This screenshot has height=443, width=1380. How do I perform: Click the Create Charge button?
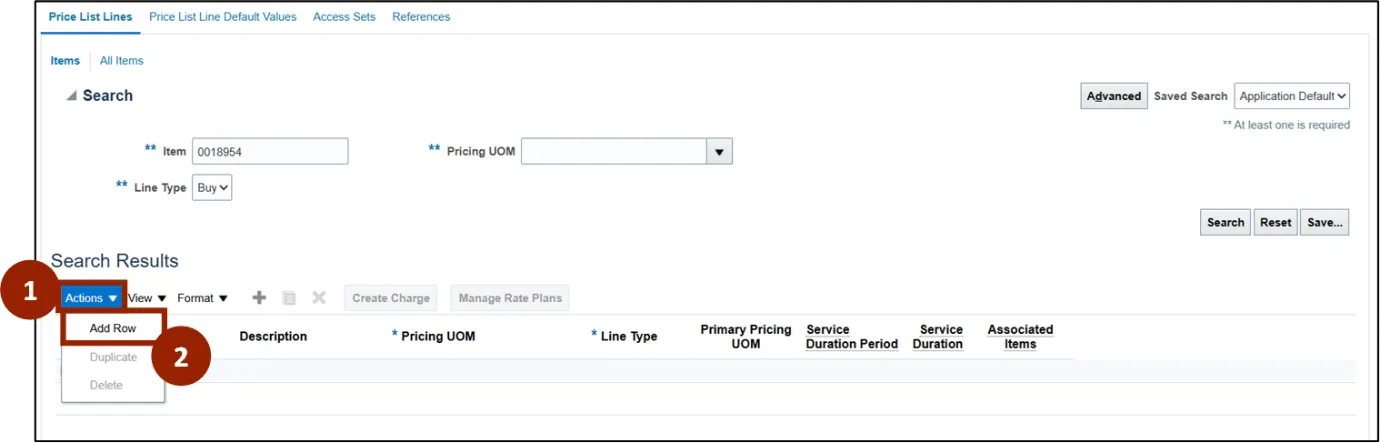(391, 298)
